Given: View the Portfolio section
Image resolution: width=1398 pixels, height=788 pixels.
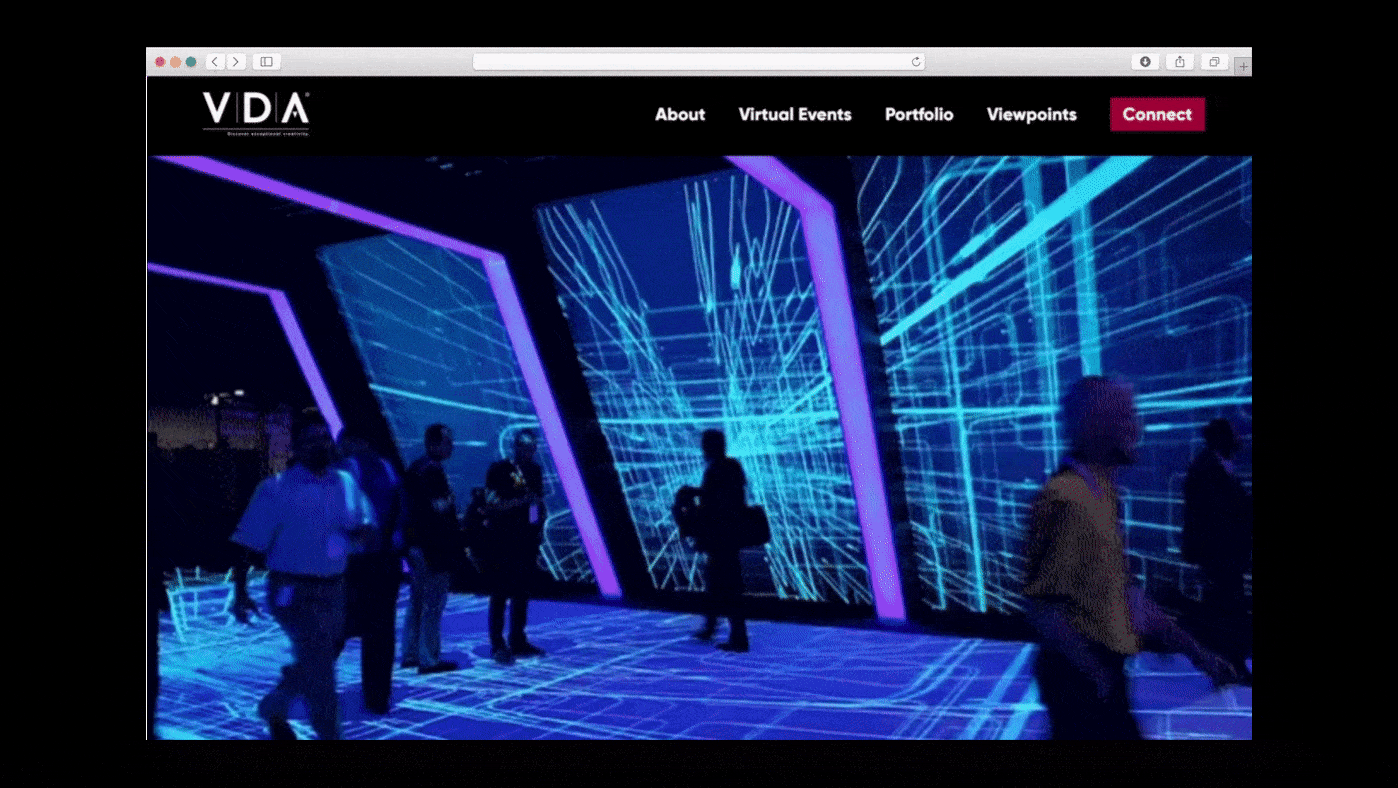Looking at the screenshot, I should [918, 114].
